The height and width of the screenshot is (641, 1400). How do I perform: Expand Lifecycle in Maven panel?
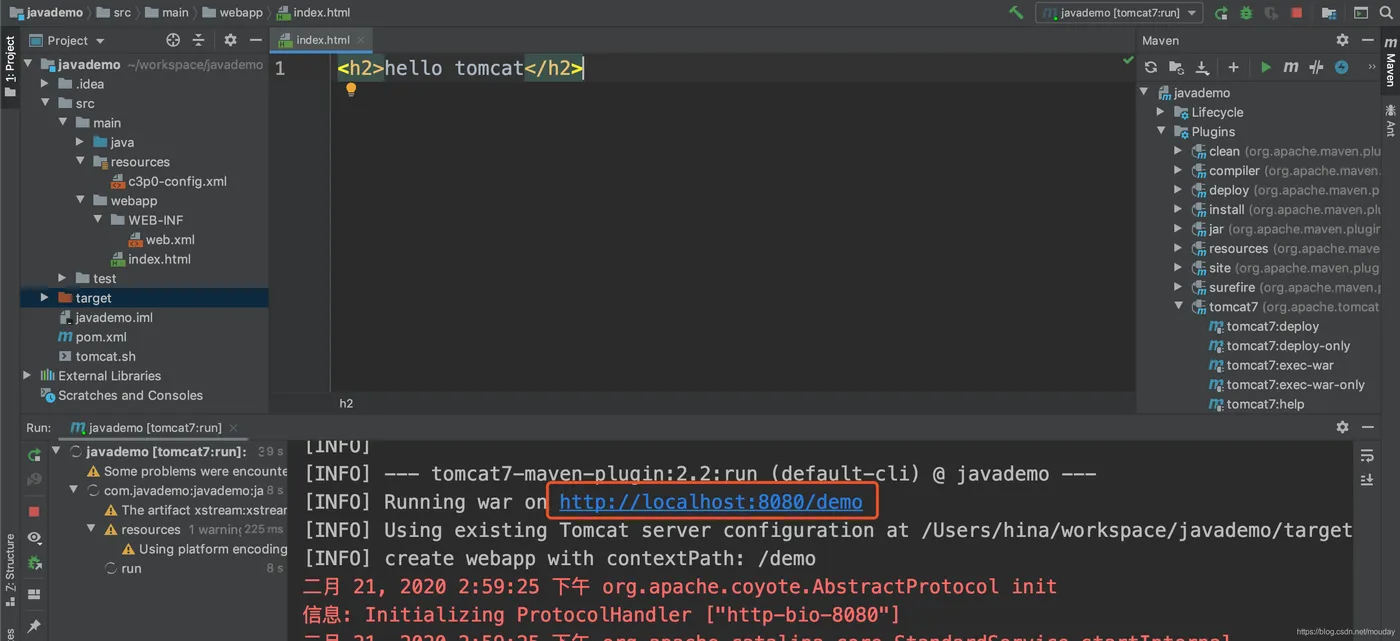[x=1161, y=112]
